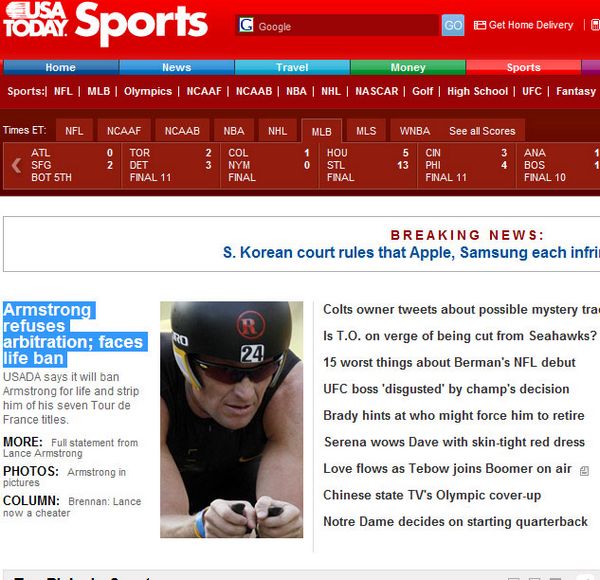
Task: Click the GO search button
Action: point(453,25)
